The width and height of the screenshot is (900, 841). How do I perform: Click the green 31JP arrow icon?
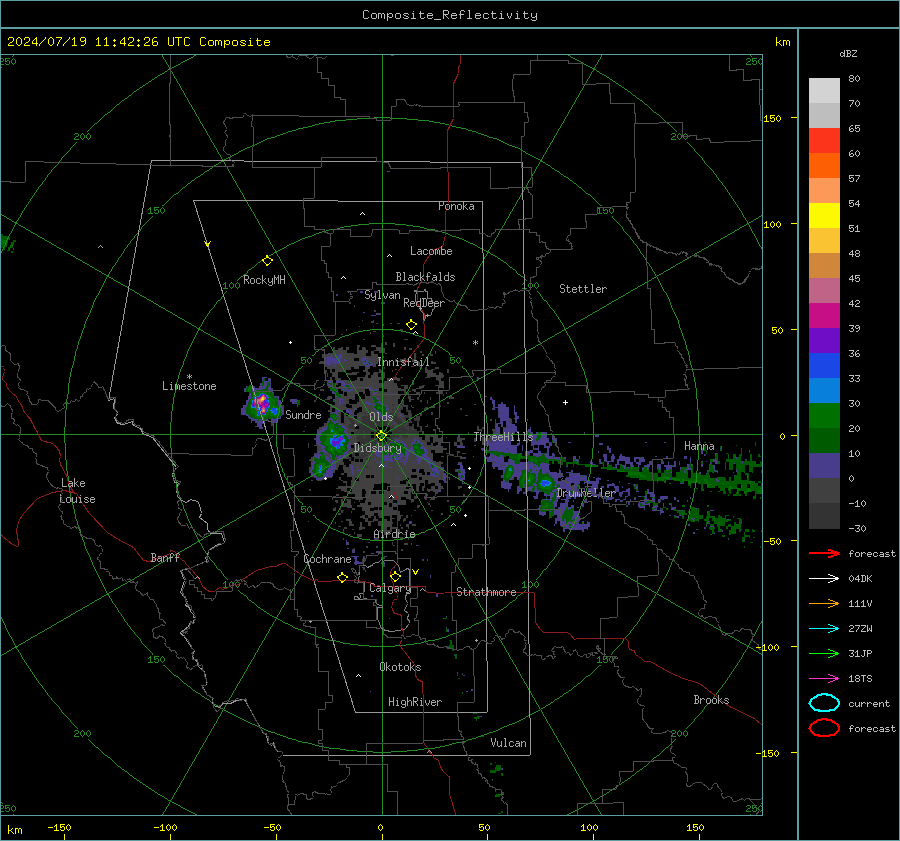coord(824,653)
